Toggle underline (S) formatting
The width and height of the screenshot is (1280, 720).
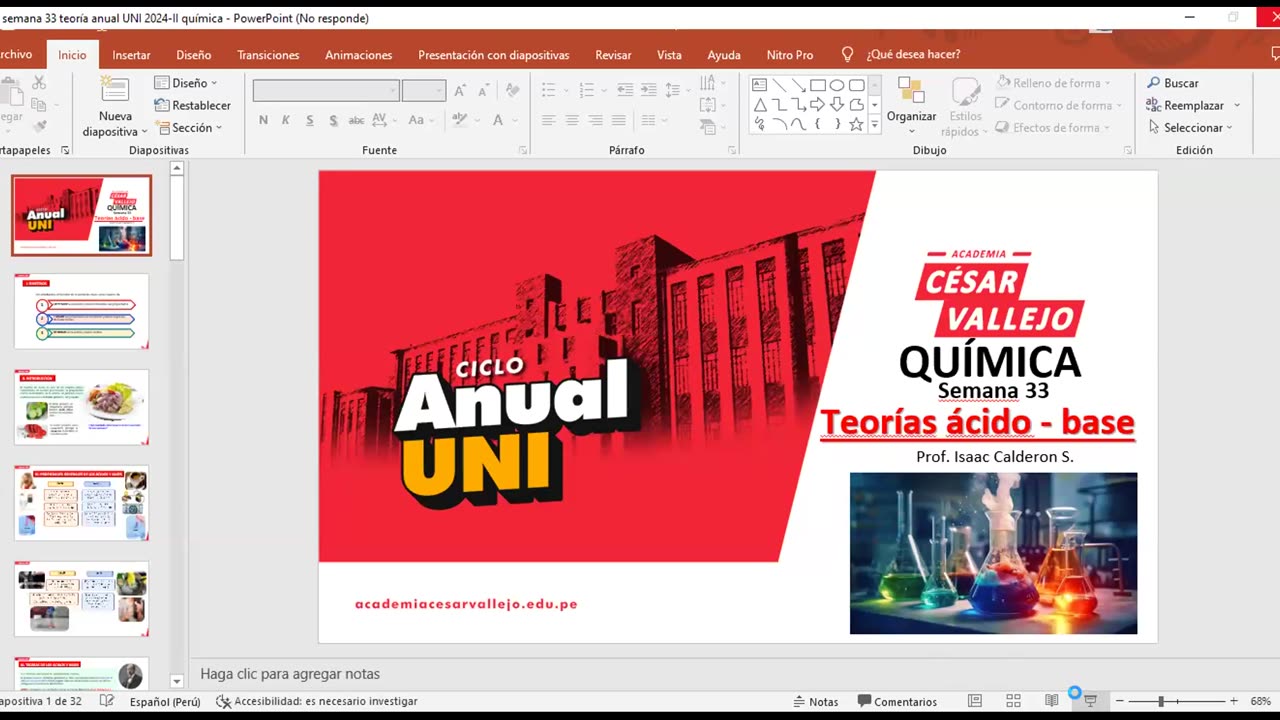309,120
